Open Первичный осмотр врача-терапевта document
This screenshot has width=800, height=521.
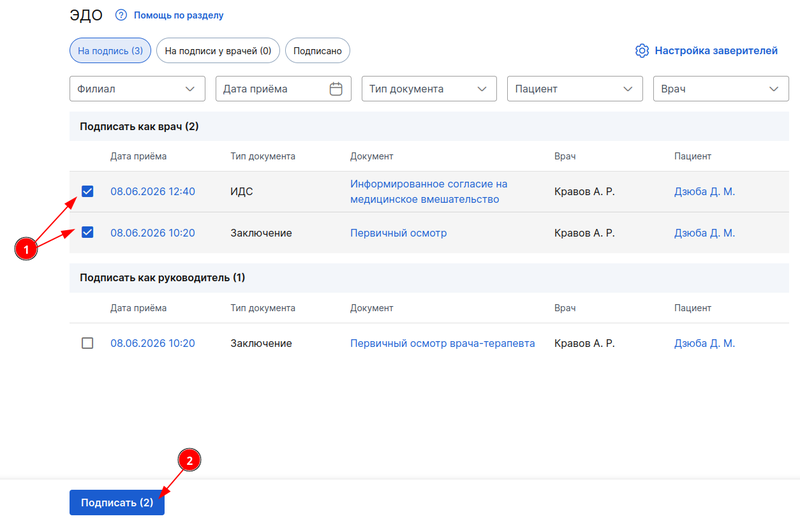[442, 343]
